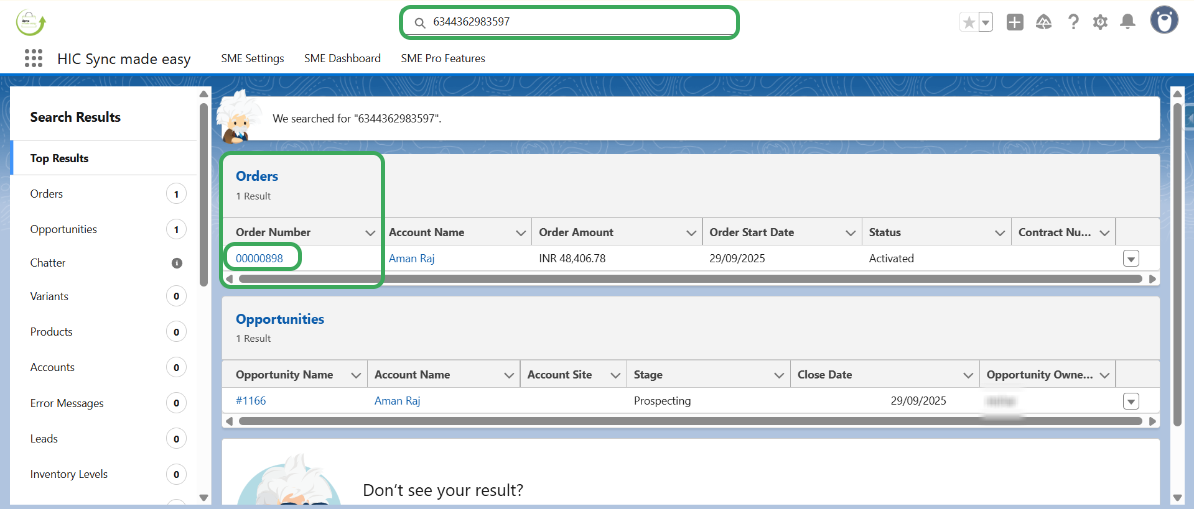This screenshot has width=1194, height=509.
Task: Open the Opportunities section heading link
Action: pos(279,319)
